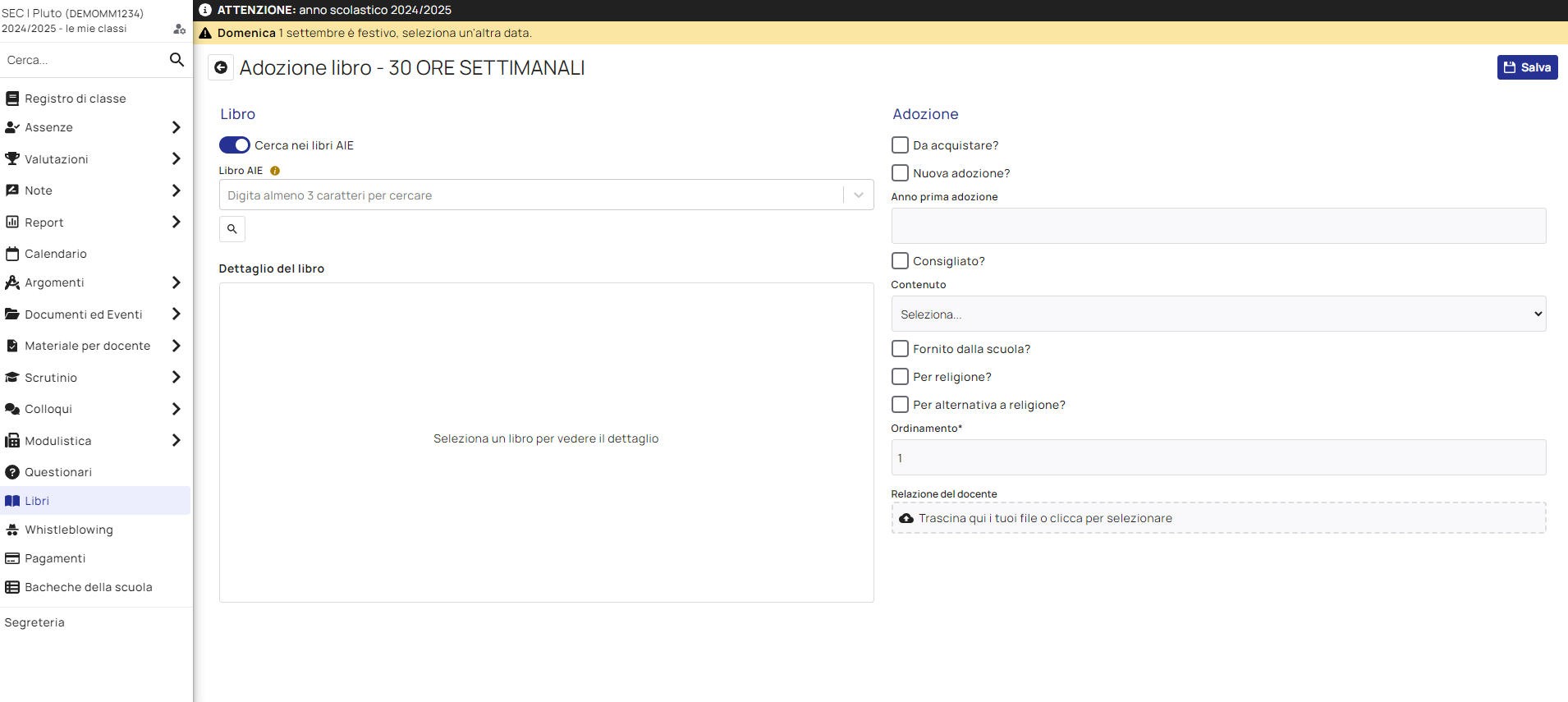The height and width of the screenshot is (702, 1568).
Task: Click the Modulistica form icon
Action: (x=12, y=441)
